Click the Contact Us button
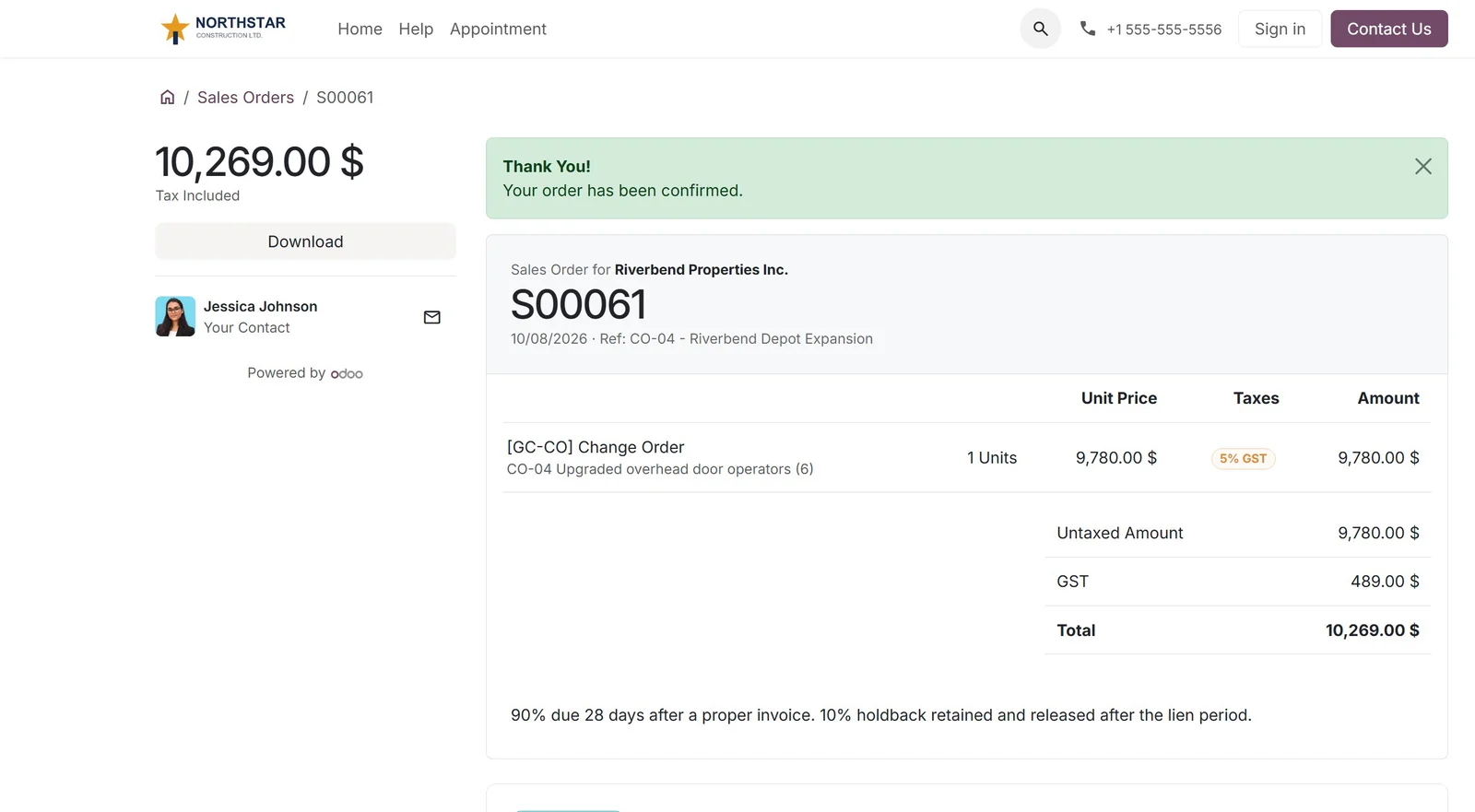This screenshot has width=1475, height=812. (x=1388, y=29)
